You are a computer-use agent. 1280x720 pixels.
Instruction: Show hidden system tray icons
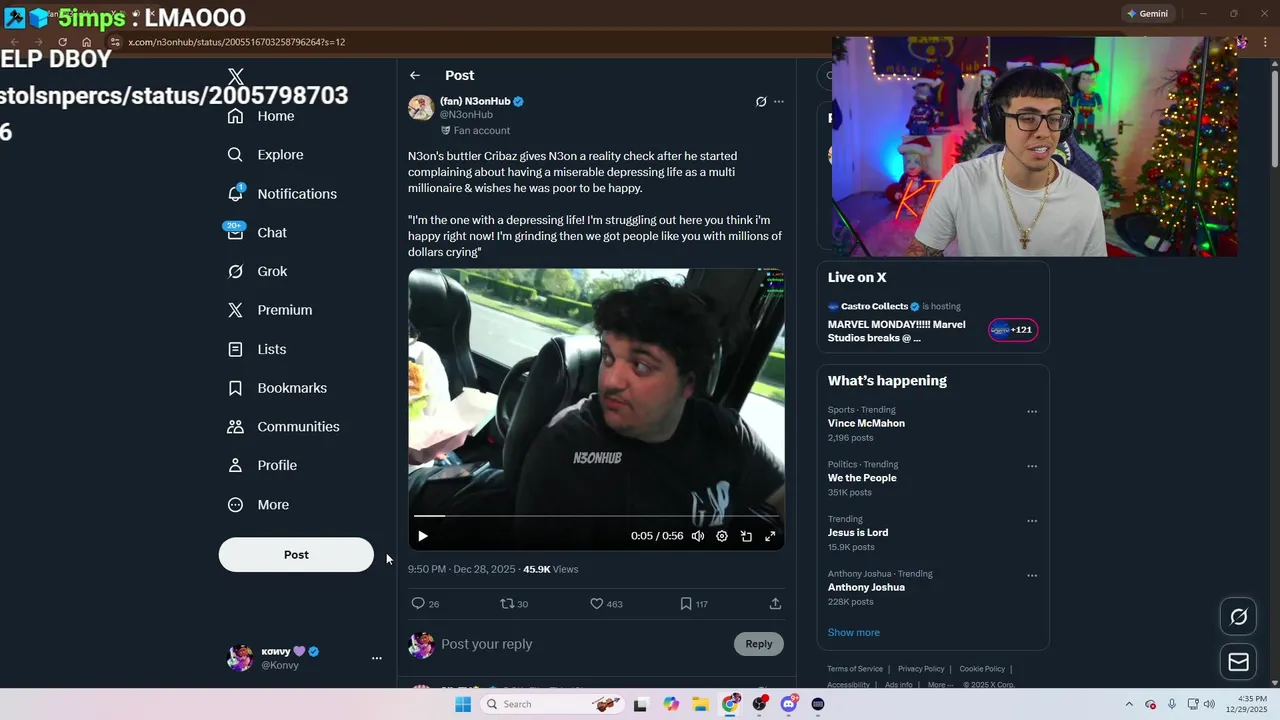pos(1129,704)
